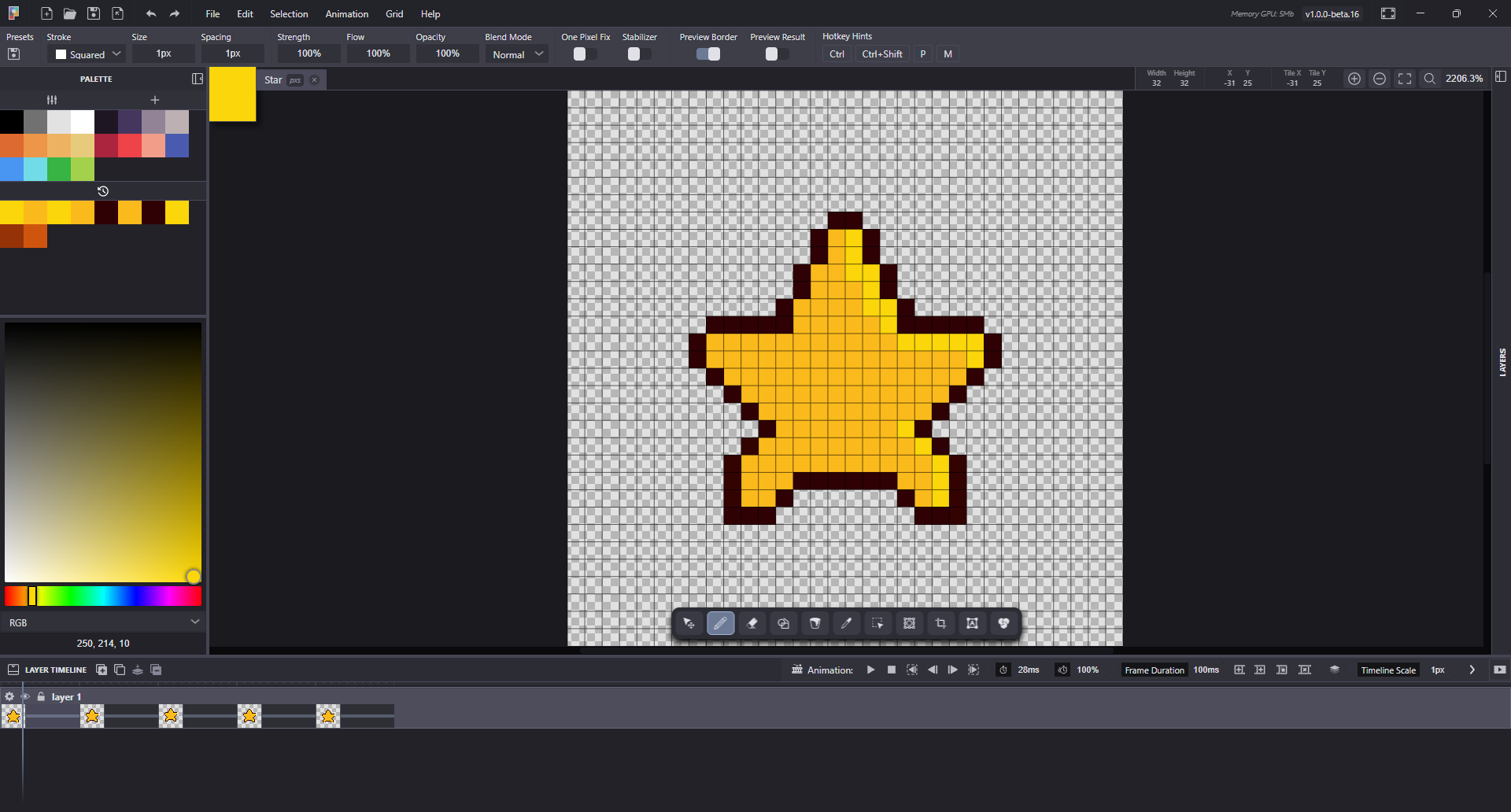
Task: Select the transform bounding-box tool
Action: [910, 623]
